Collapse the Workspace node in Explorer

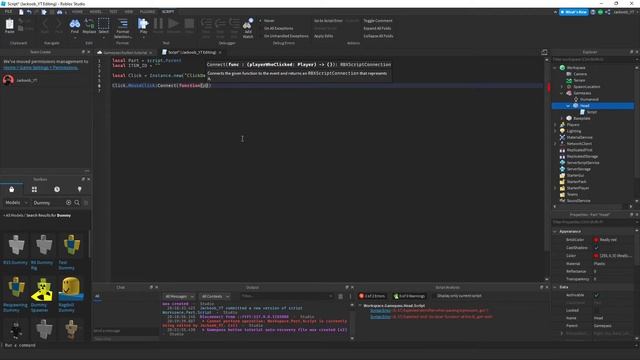tap(555, 68)
